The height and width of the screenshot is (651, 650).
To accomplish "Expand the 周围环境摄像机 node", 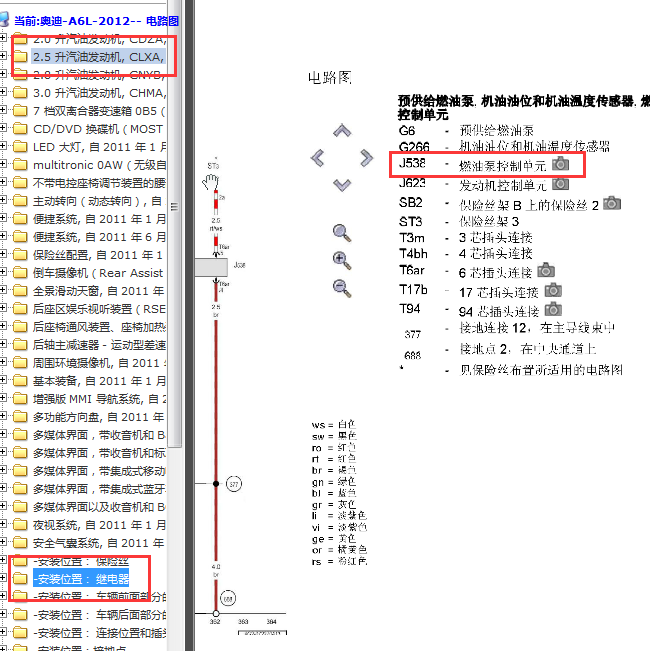I will (2, 362).
